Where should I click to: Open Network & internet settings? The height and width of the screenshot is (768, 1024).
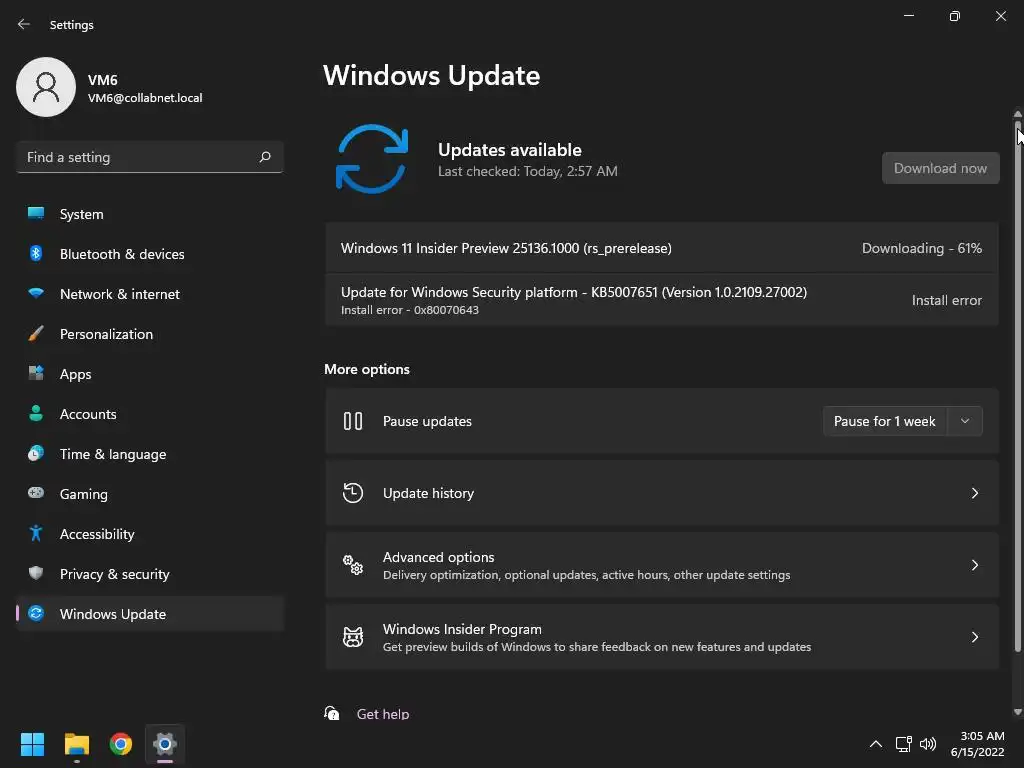[x=150, y=294]
